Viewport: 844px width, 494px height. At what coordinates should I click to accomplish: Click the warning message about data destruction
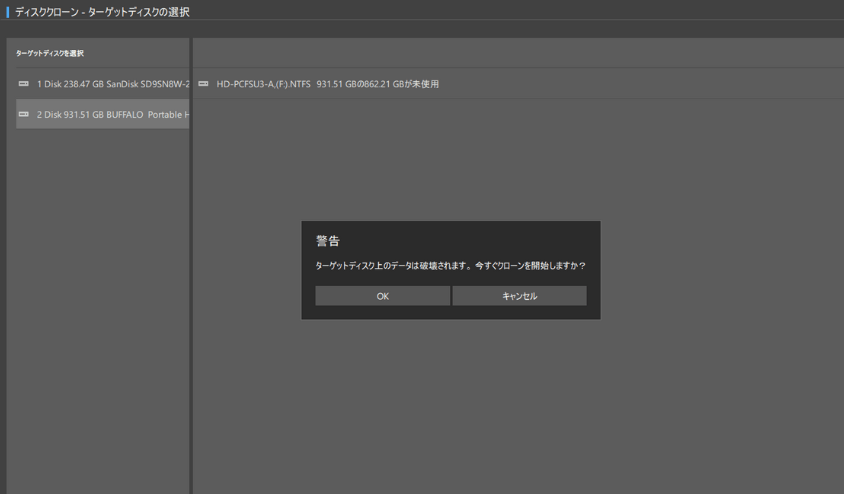coord(450,266)
